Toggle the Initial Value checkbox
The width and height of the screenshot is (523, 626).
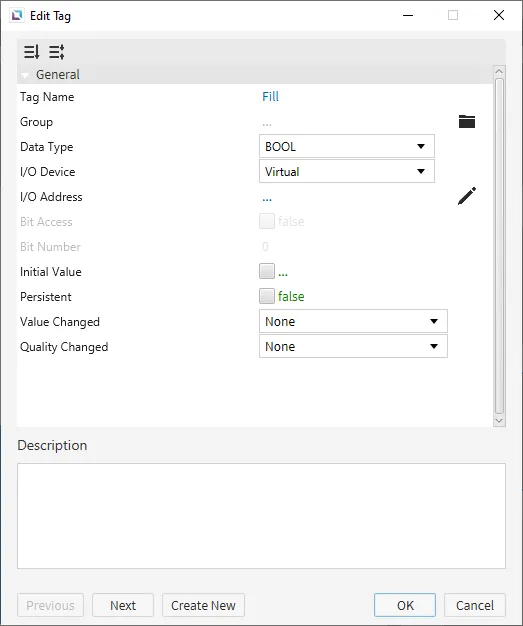267,271
